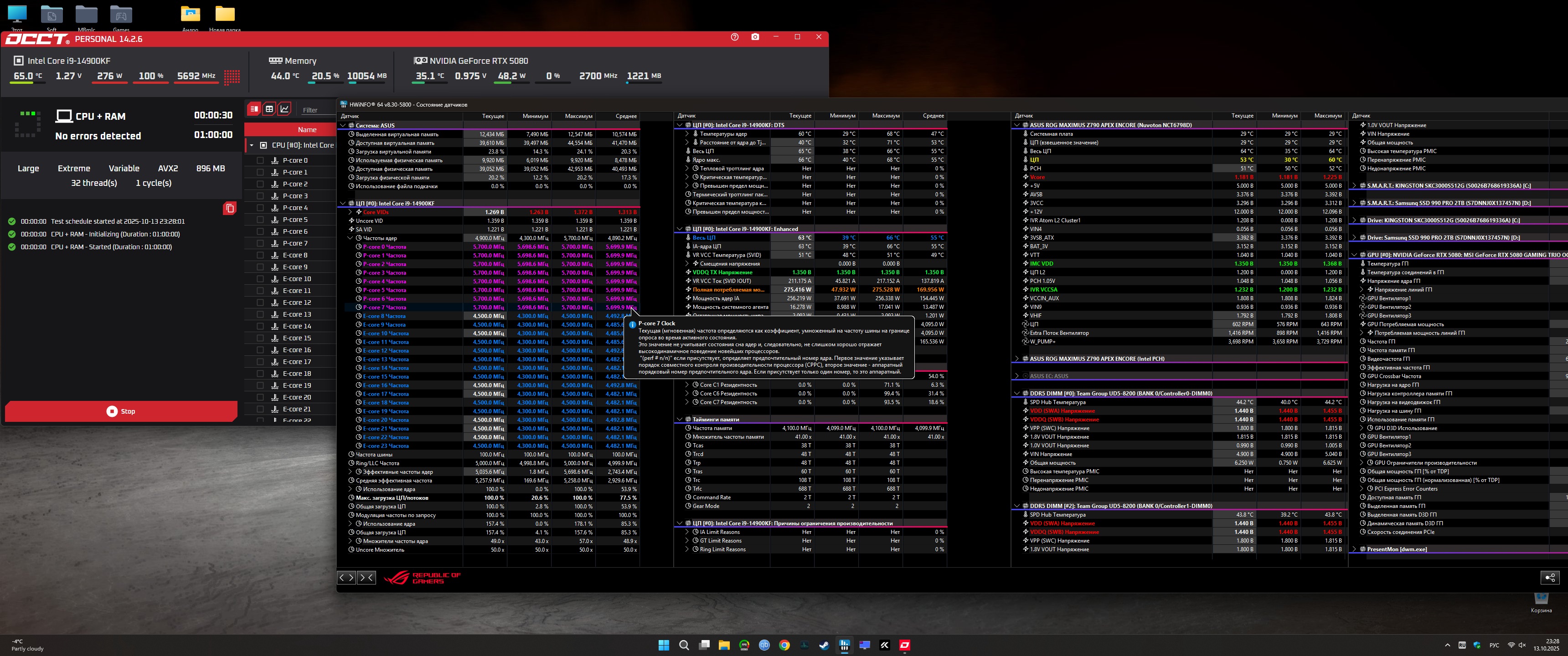Switch the OCCT monitoring to graph view
Image resolution: width=1568 pixels, height=656 pixels.
(x=284, y=109)
